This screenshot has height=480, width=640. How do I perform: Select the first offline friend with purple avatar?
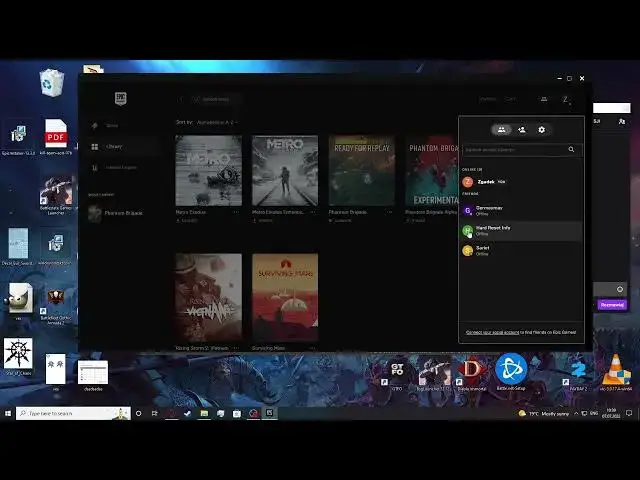(521, 211)
